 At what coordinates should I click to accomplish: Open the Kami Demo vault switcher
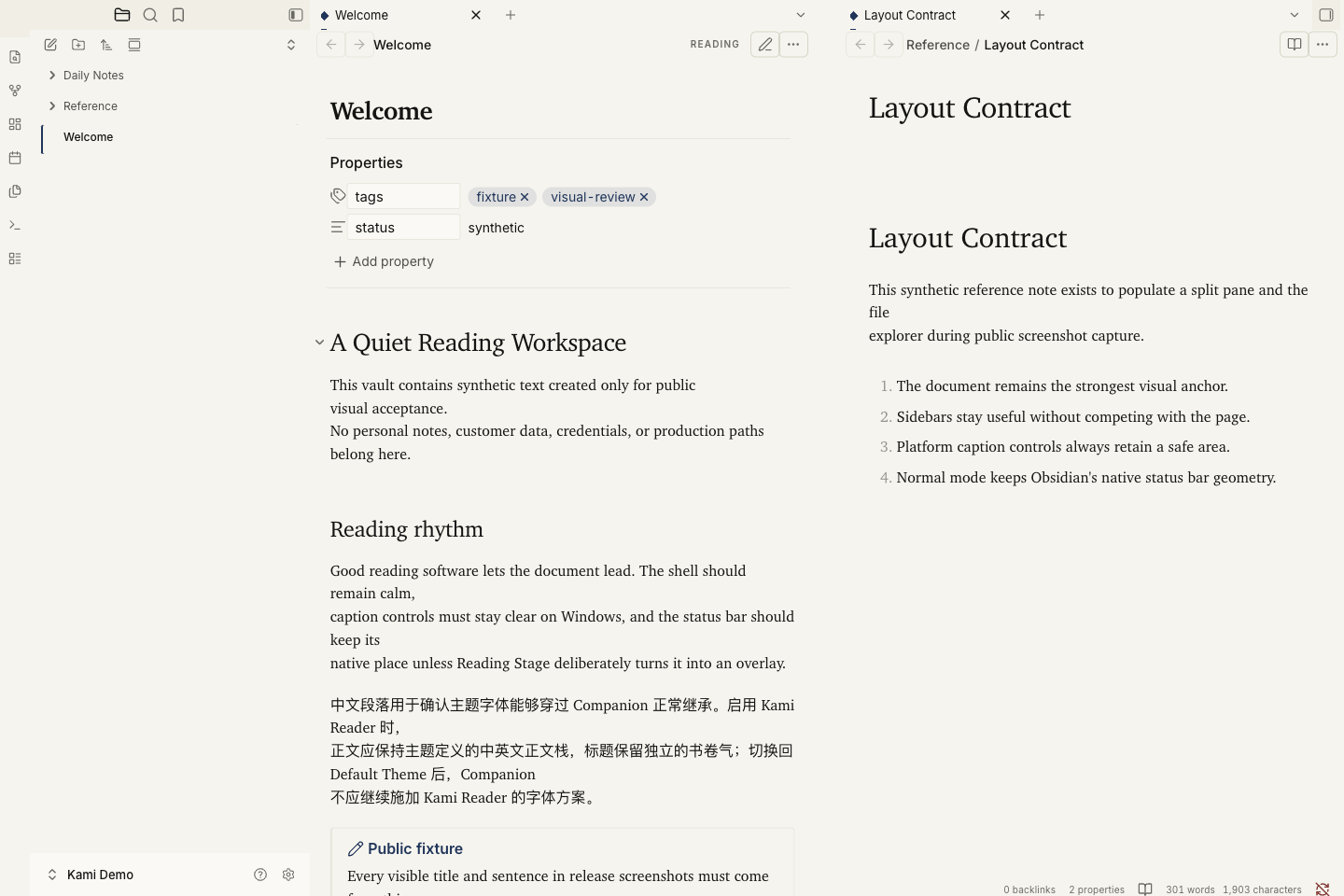(x=91, y=875)
